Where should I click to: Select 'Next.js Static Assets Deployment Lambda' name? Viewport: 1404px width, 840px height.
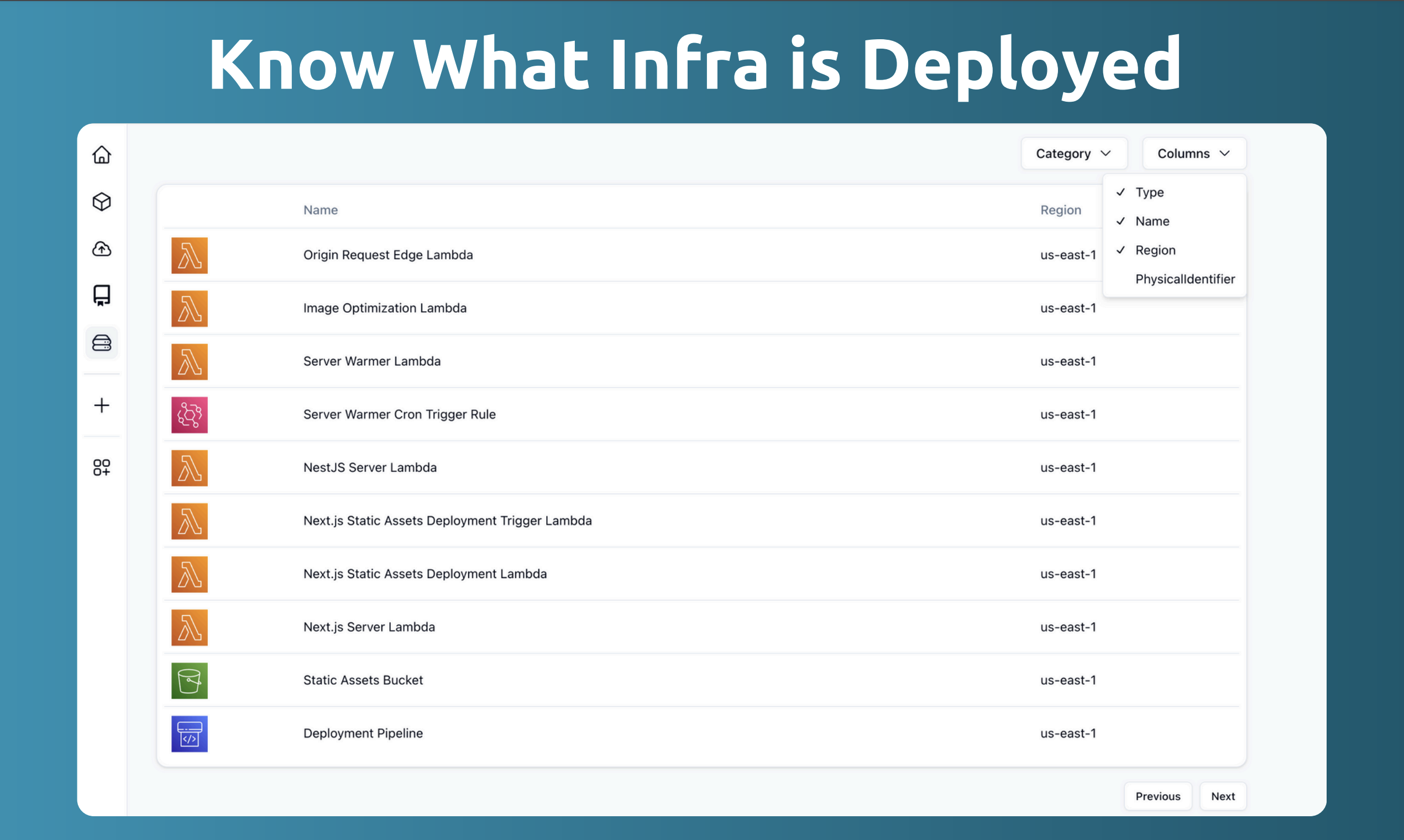(425, 575)
